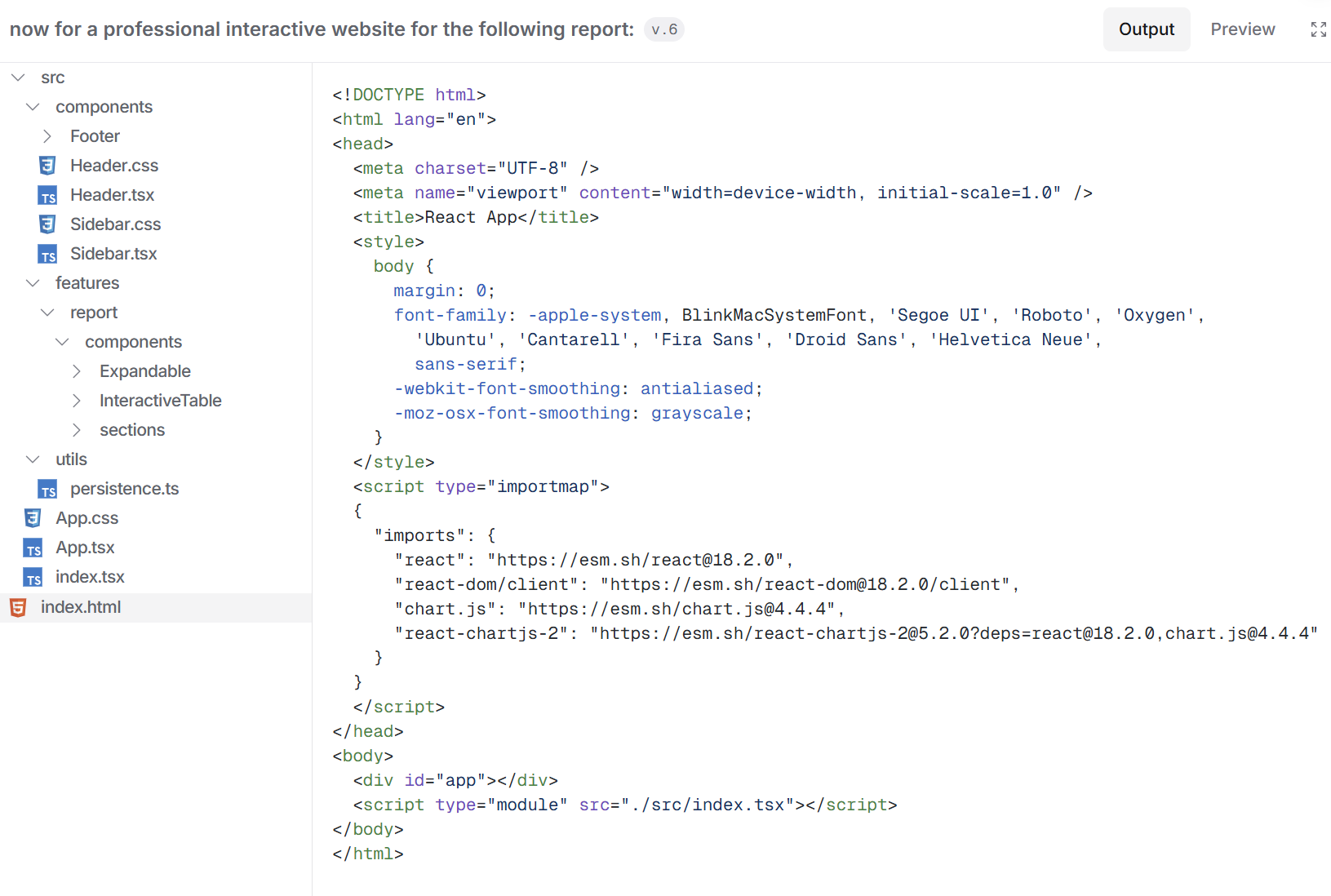The width and height of the screenshot is (1331, 896).
Task: Click the fullscreen expand icon
Action: coord(1318,29)
